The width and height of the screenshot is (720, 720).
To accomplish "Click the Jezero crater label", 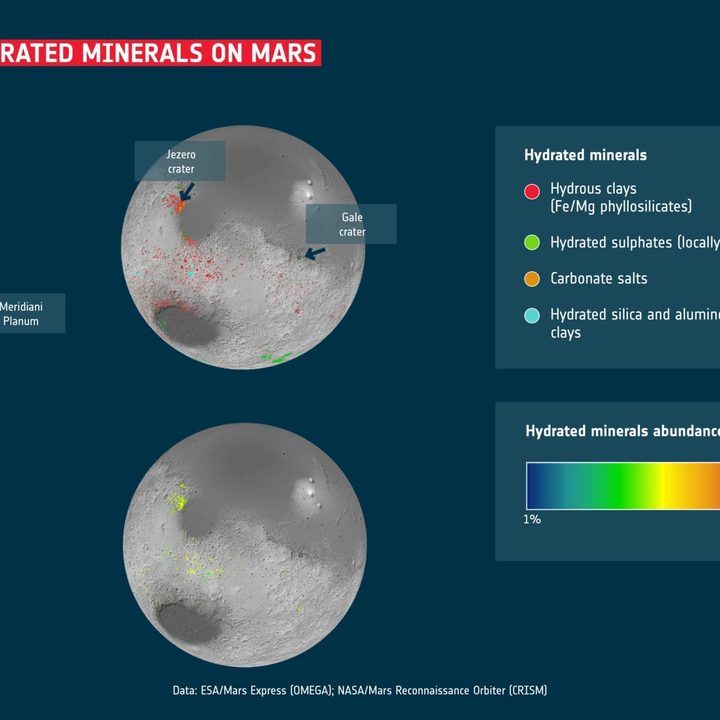I will pos(180,161).
